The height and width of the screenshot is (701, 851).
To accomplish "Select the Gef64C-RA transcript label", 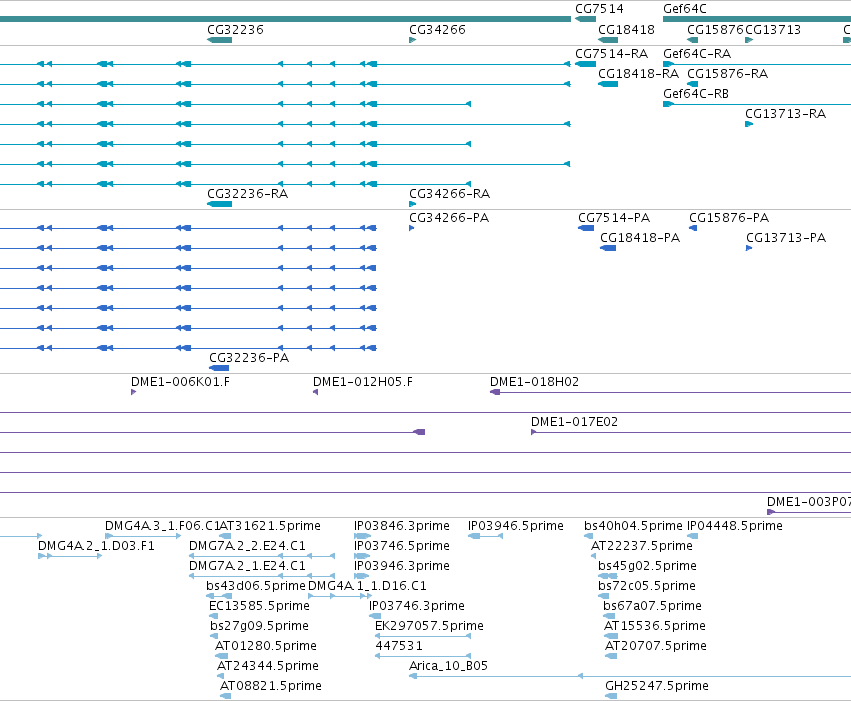I will coord(697,54).
